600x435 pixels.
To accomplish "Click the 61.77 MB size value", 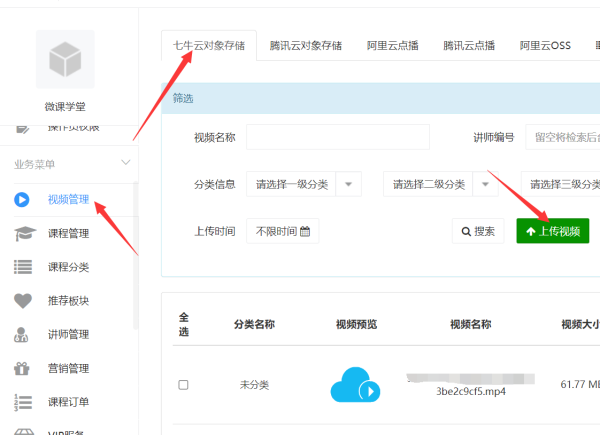I will pos(580,384).
